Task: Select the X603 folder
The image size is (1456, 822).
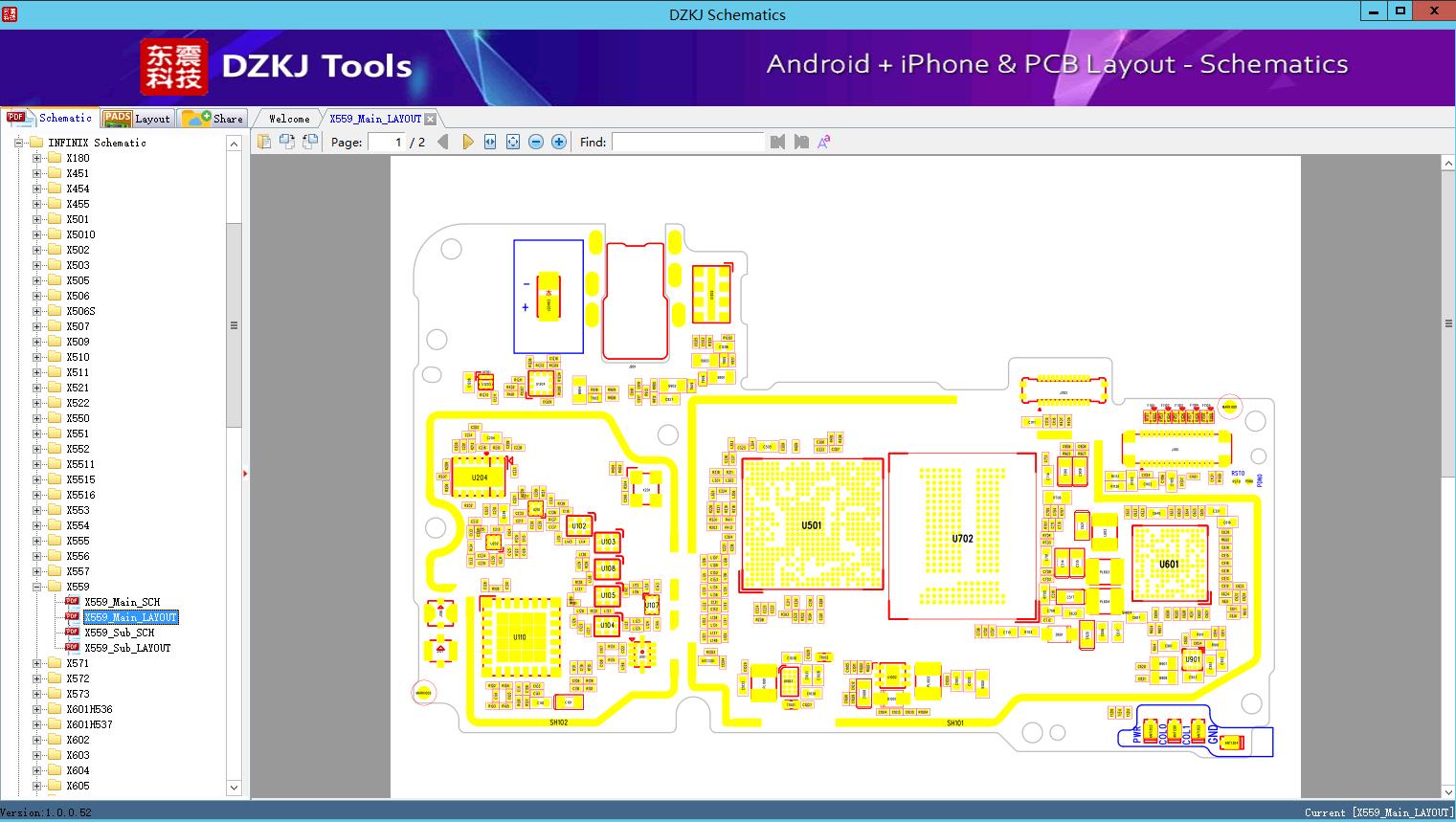Action: [x=78, y=755]
